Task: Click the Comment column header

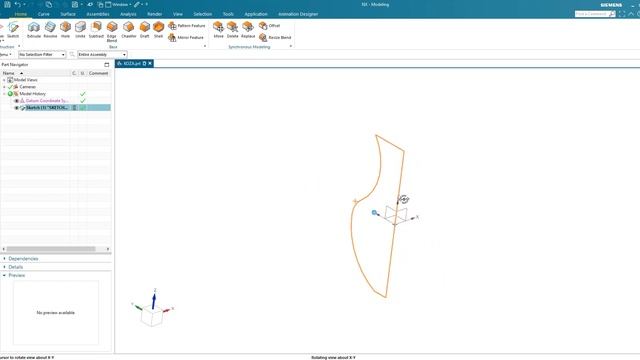Action: coord(98,73)
